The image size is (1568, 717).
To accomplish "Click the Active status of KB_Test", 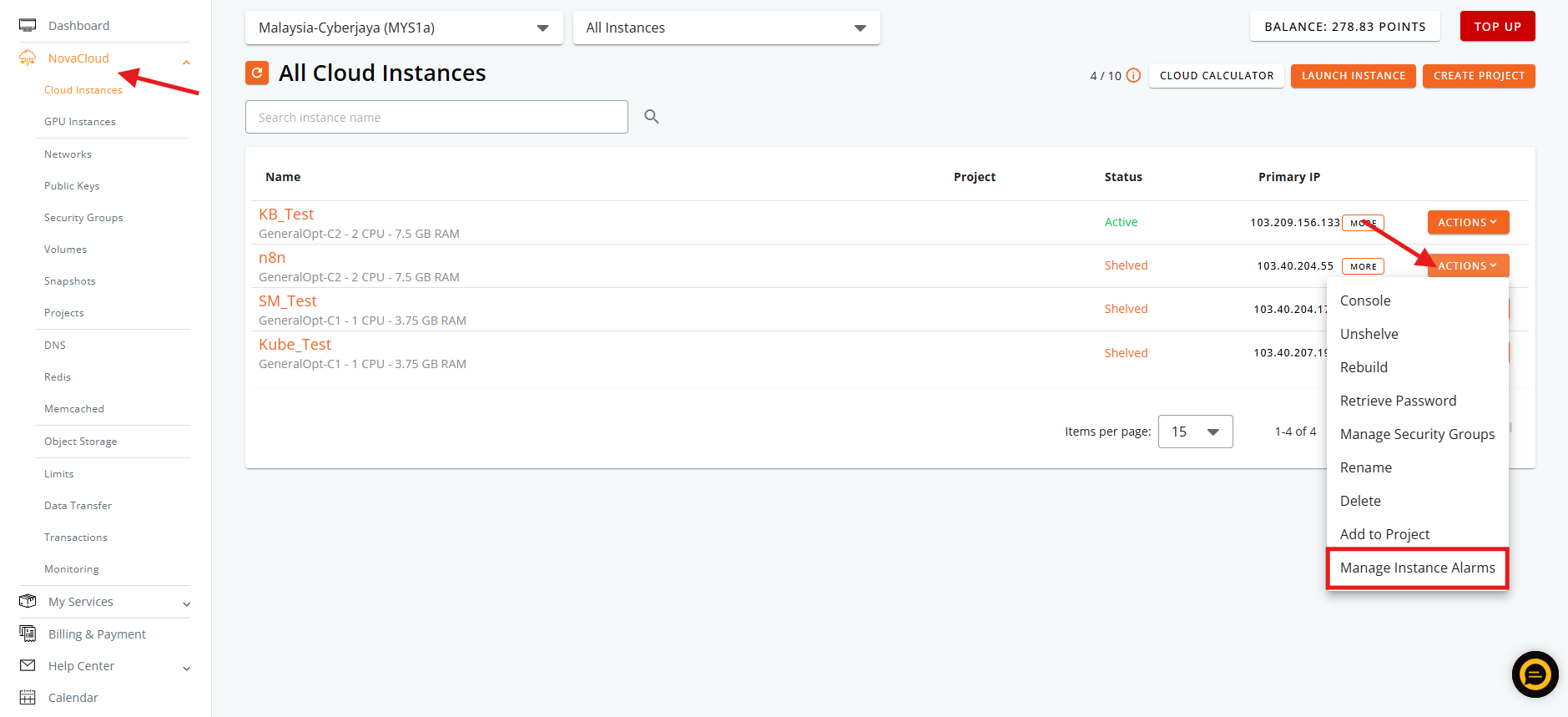I will tap(1121, 222).
